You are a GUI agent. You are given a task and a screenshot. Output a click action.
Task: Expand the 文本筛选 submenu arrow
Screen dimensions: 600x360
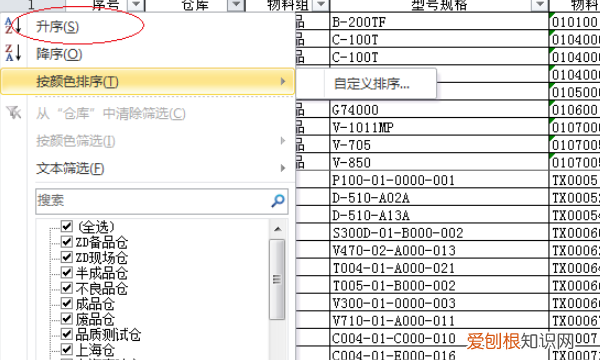[283, 168]
